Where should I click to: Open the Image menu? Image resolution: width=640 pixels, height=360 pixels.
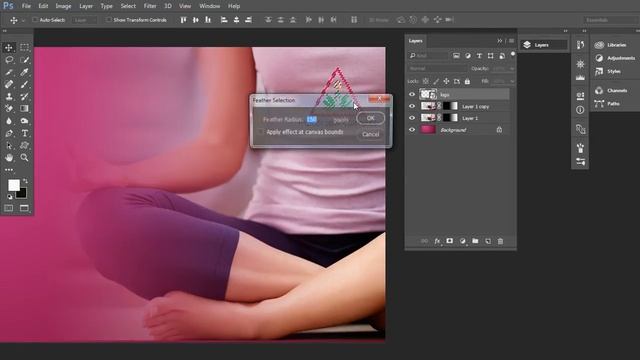click(63, 6)
